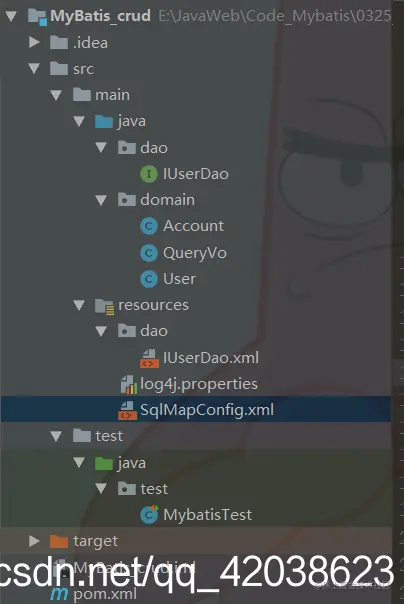Viewport: 404px width, 604px height.
Task: Click the QueryVo class icon
Action: click(x=149, y=253)
